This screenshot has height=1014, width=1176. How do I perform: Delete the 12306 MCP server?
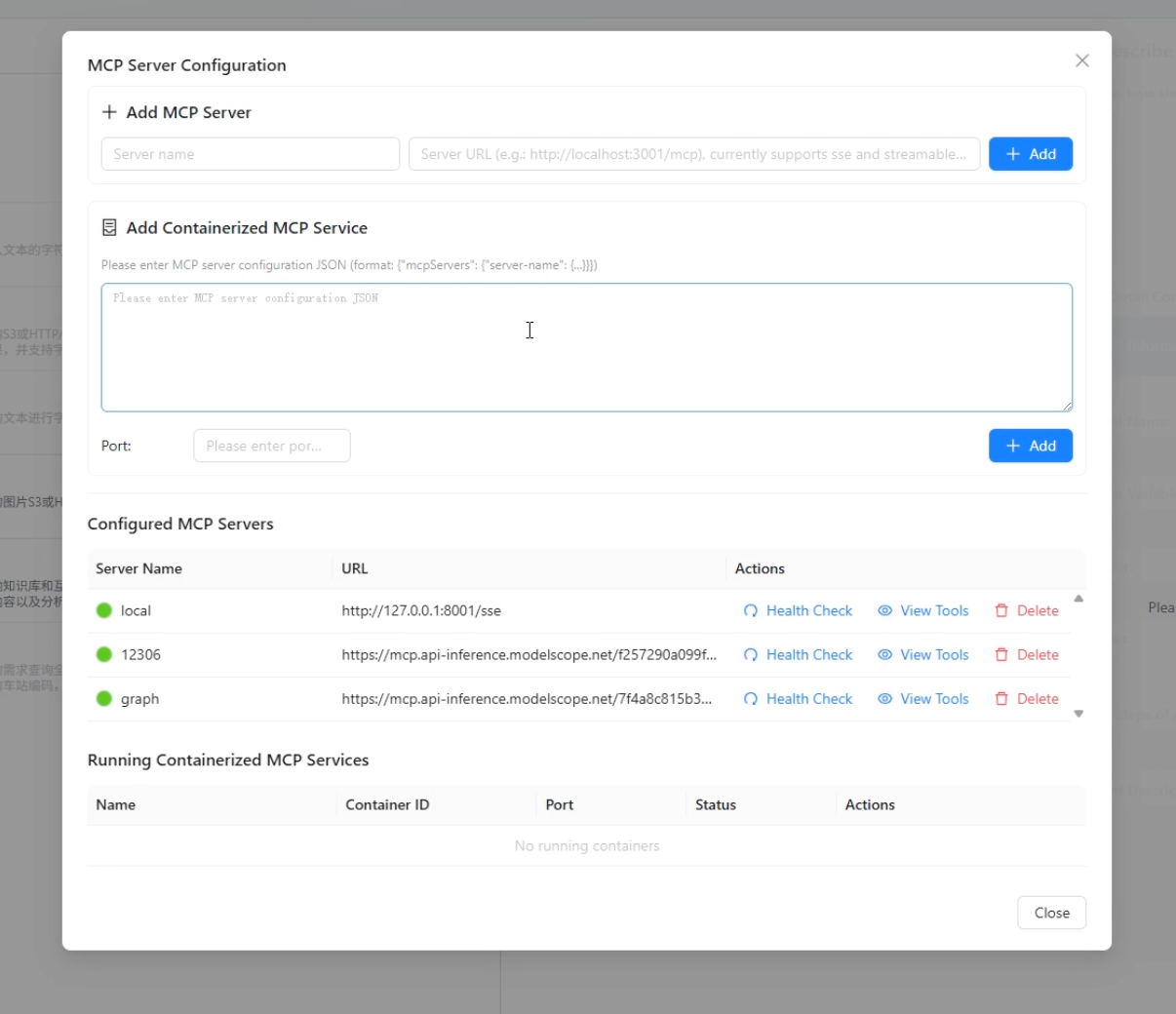tap(1026, 655)
